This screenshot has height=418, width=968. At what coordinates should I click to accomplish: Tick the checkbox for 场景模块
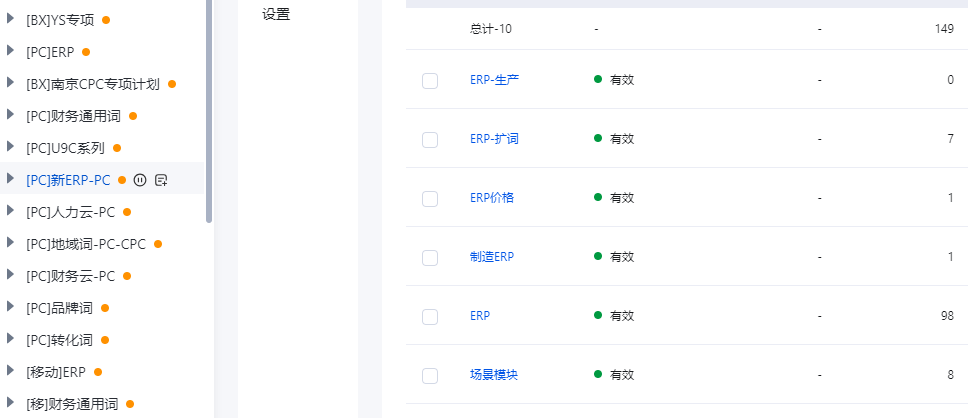[430, 375]
